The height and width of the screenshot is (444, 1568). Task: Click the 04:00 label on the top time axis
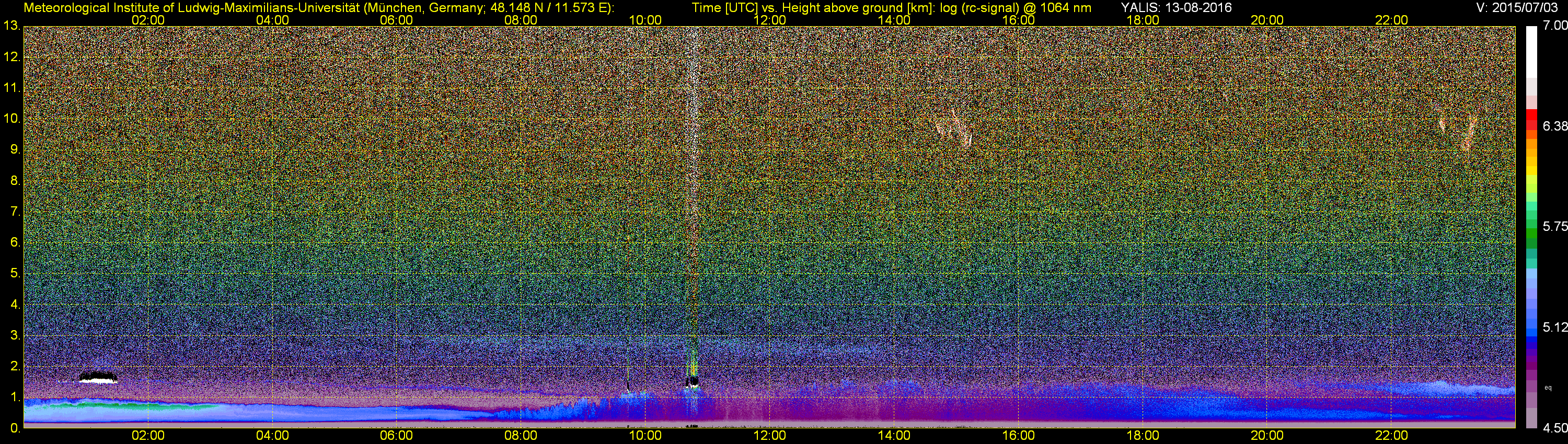[x=272, y=20]
